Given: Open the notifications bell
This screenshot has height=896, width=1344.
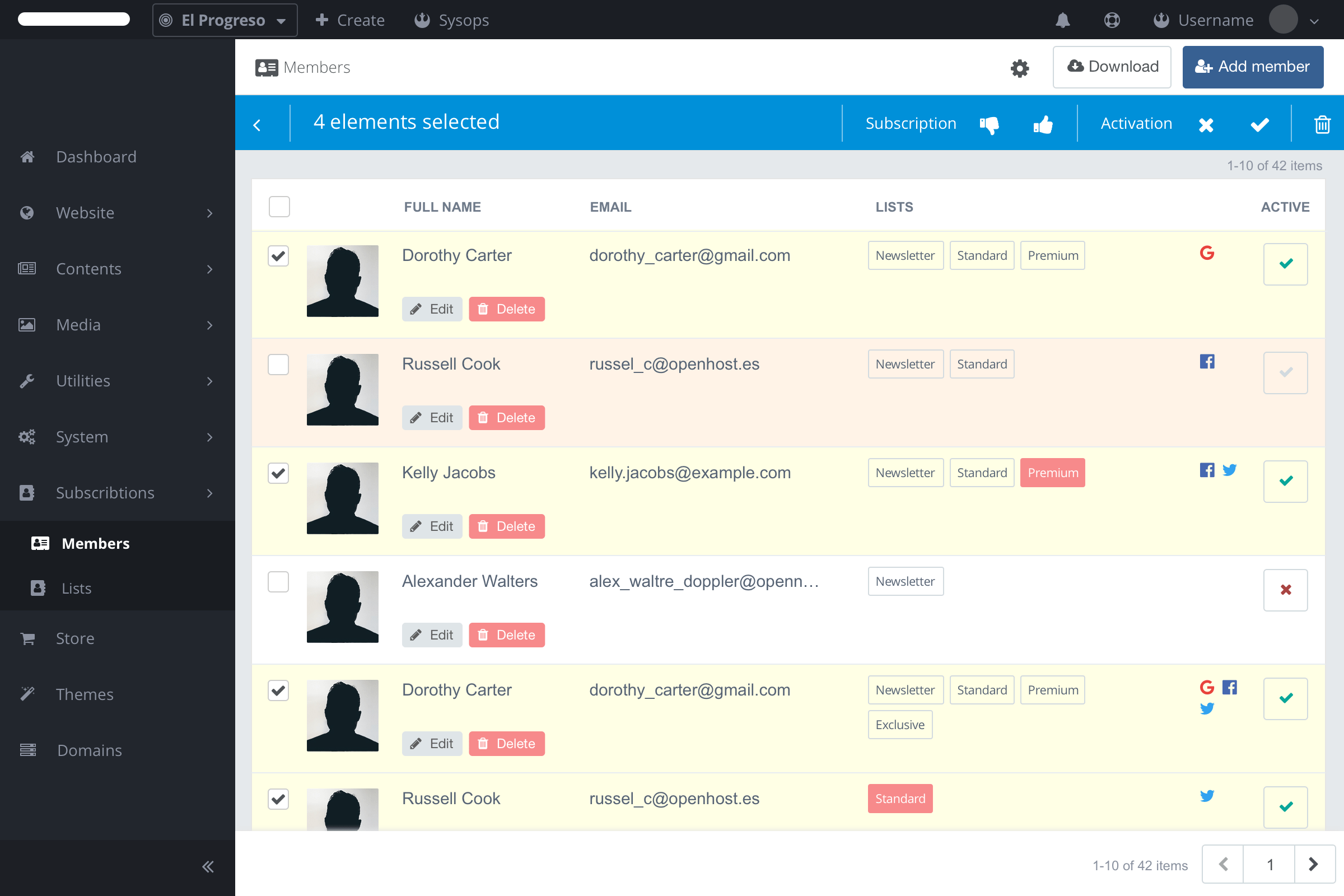Looking at the screenshot, I should [1063, 20].
